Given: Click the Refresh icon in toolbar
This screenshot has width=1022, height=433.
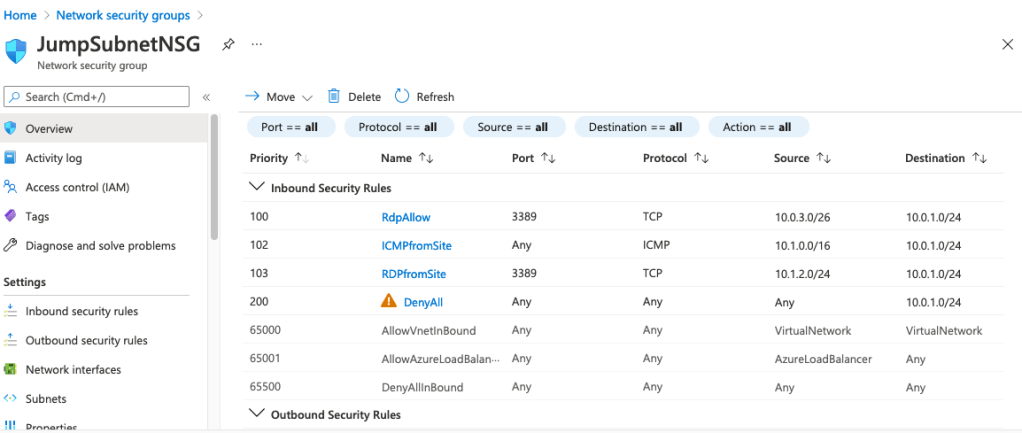Looking at the screenshot, I should 402,96.
